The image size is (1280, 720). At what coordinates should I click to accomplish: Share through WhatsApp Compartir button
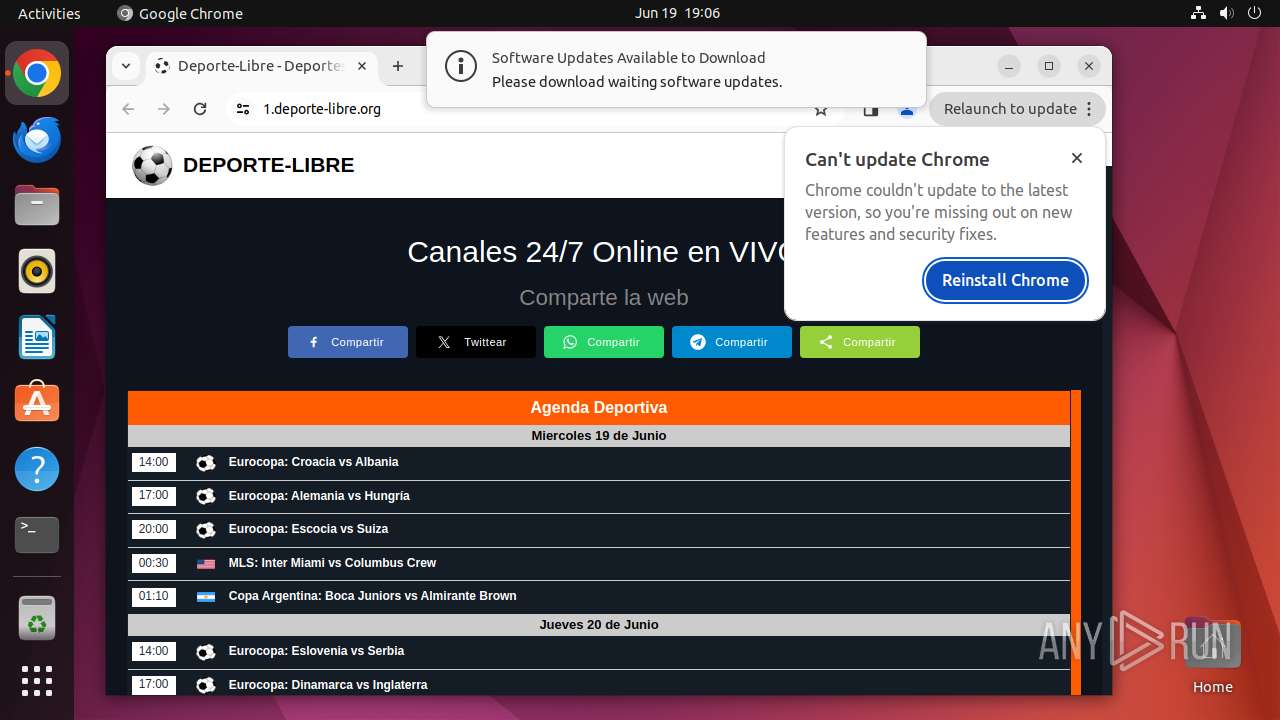604,342
